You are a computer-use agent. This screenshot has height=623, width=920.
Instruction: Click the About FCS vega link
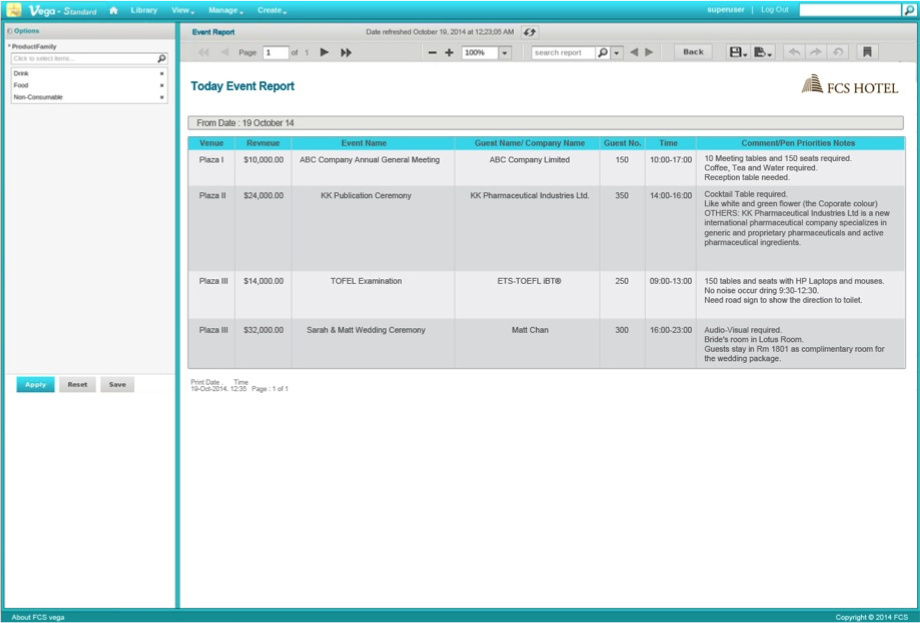pyautogui.click(x=38, y=617)
